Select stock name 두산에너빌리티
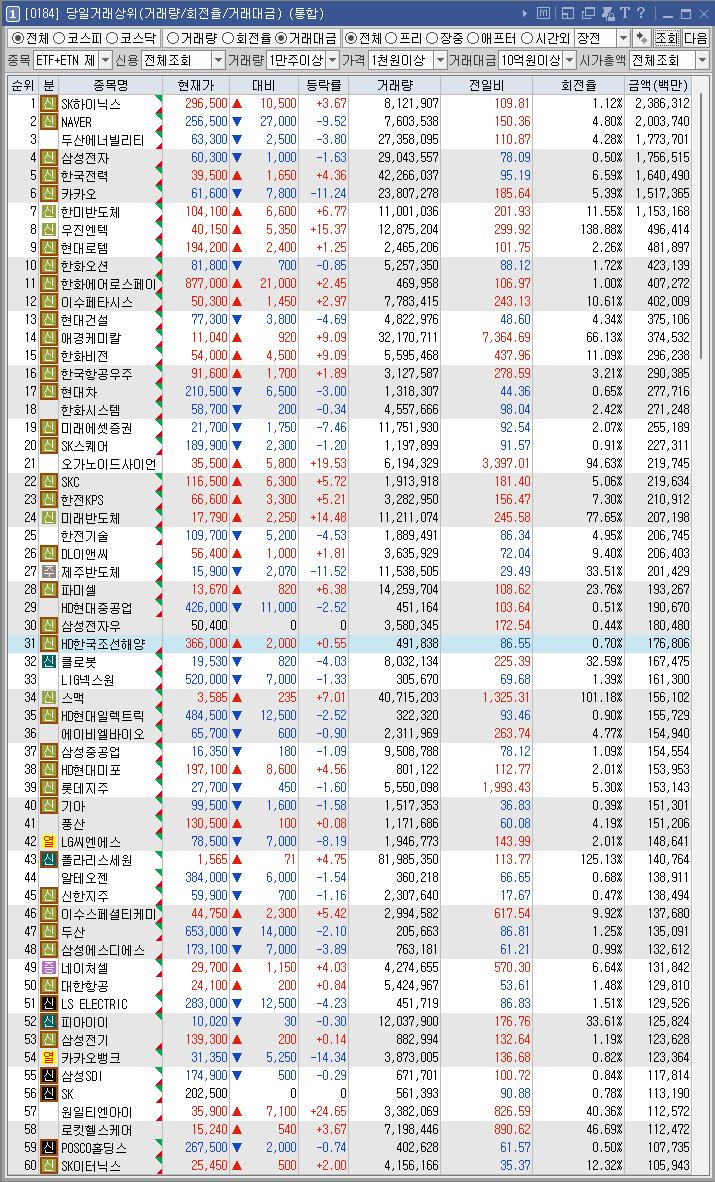The width and height of the screenshot is (715, 1182). 102,140
